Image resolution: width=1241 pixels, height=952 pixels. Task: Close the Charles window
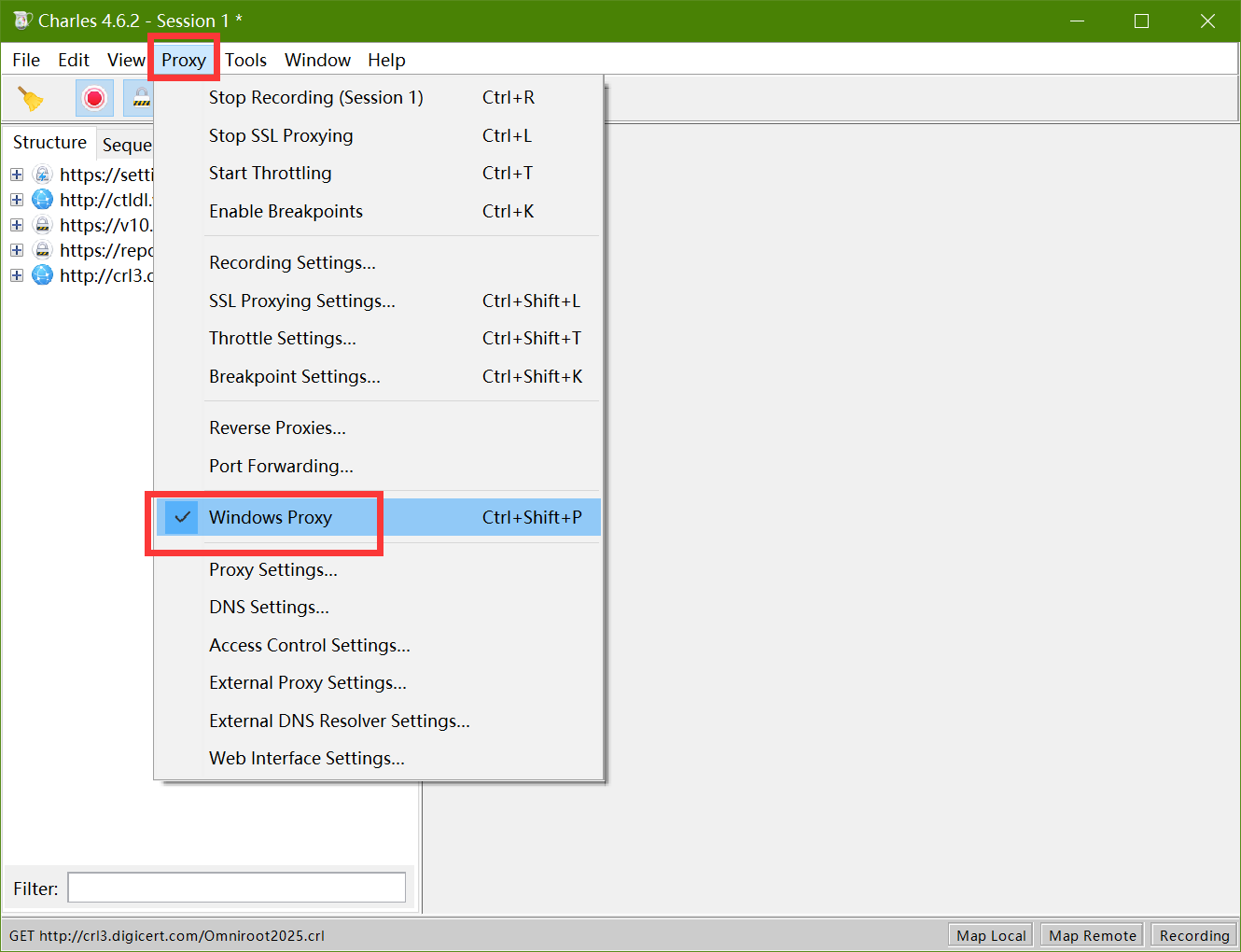point(1207,21)
